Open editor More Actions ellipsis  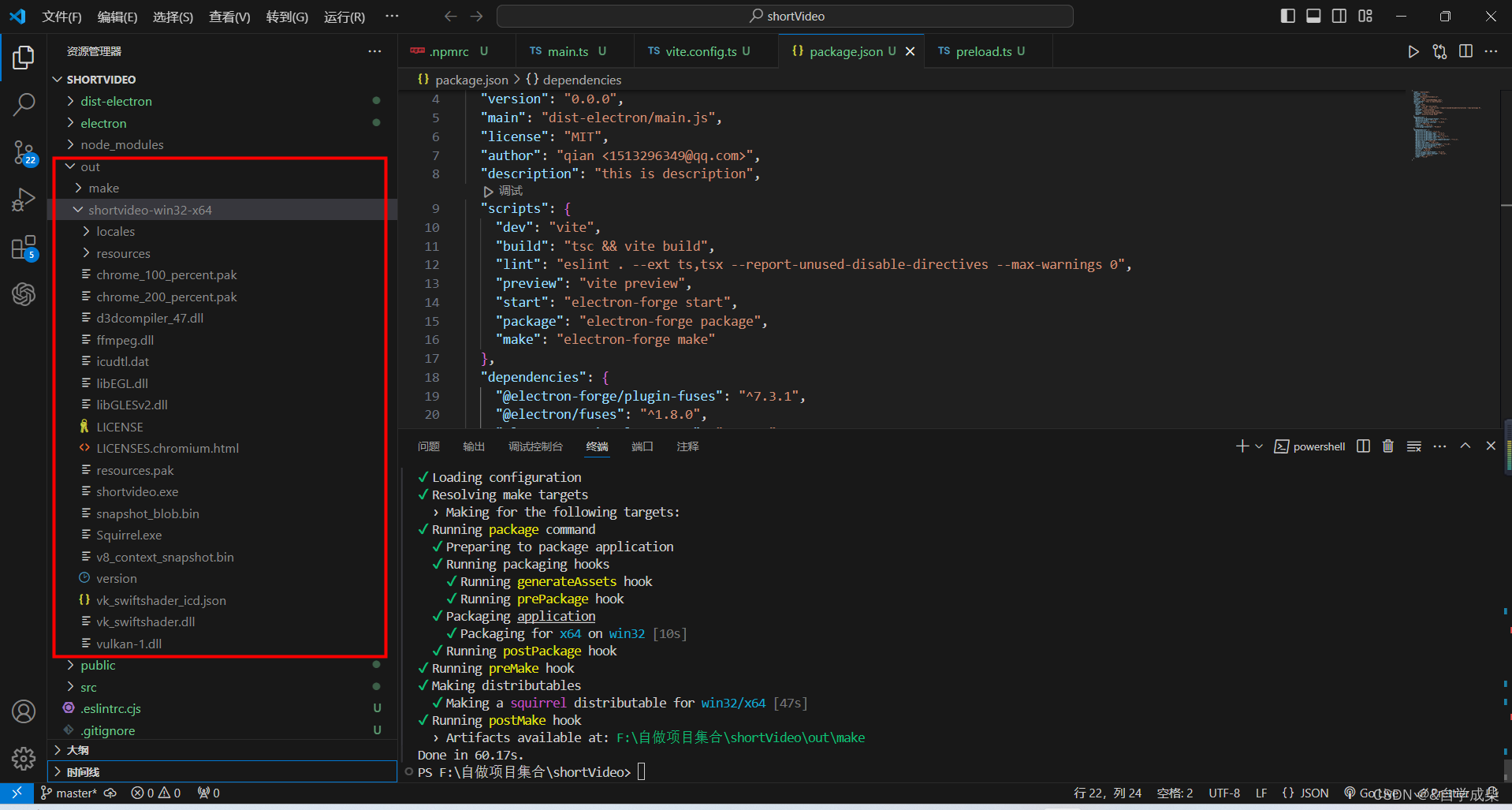[x=1491, y=51]
